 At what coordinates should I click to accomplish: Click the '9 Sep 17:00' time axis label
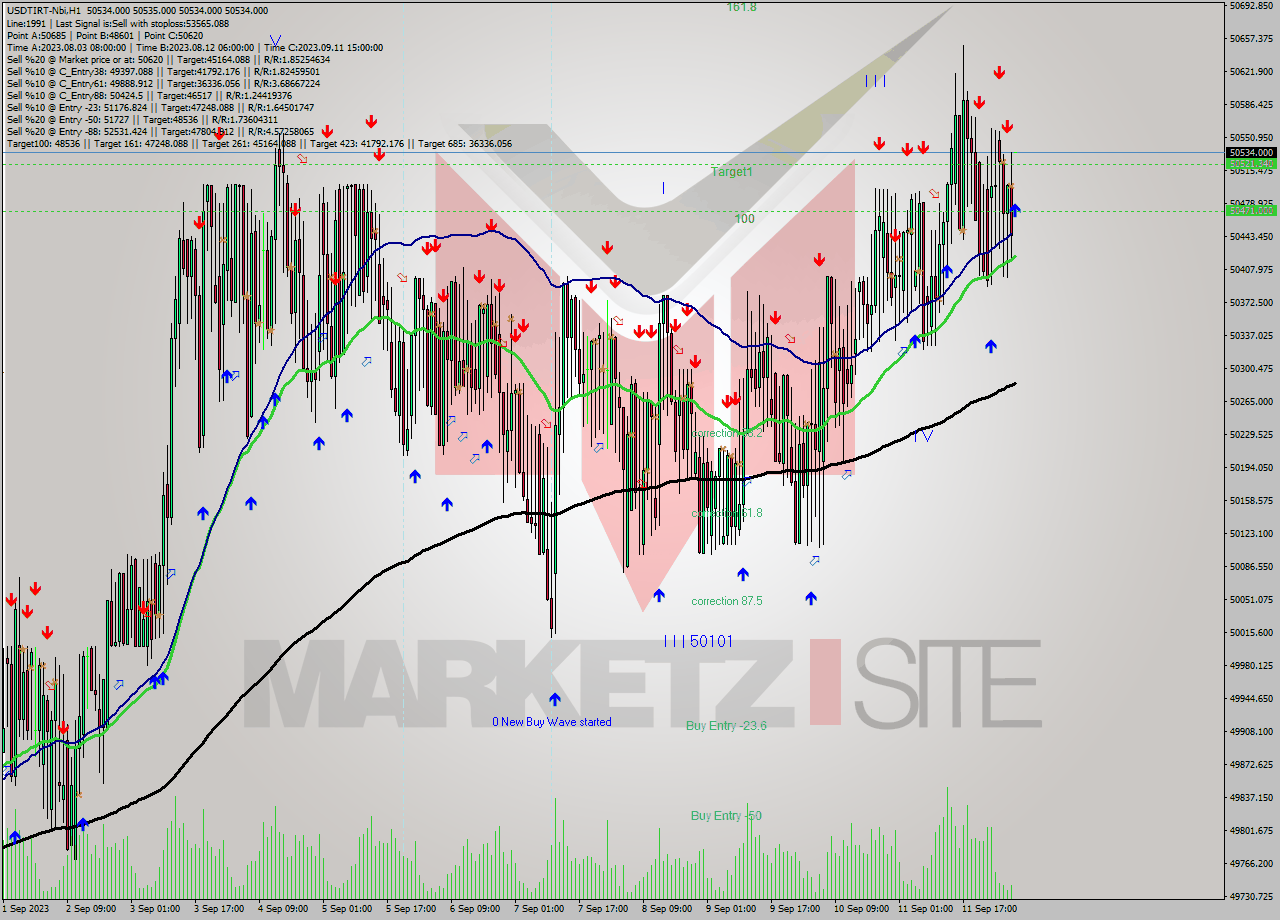tap(793, 909)
